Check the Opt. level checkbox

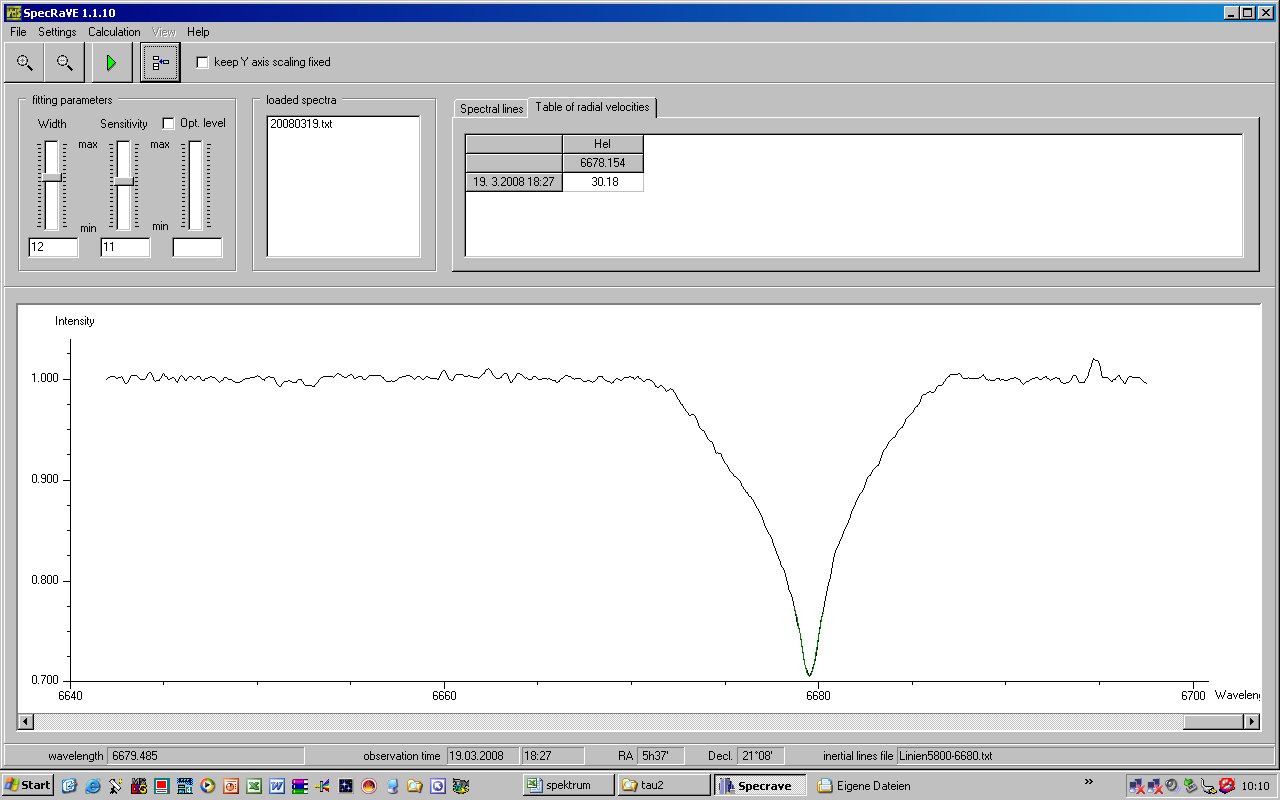coord(169,124)
